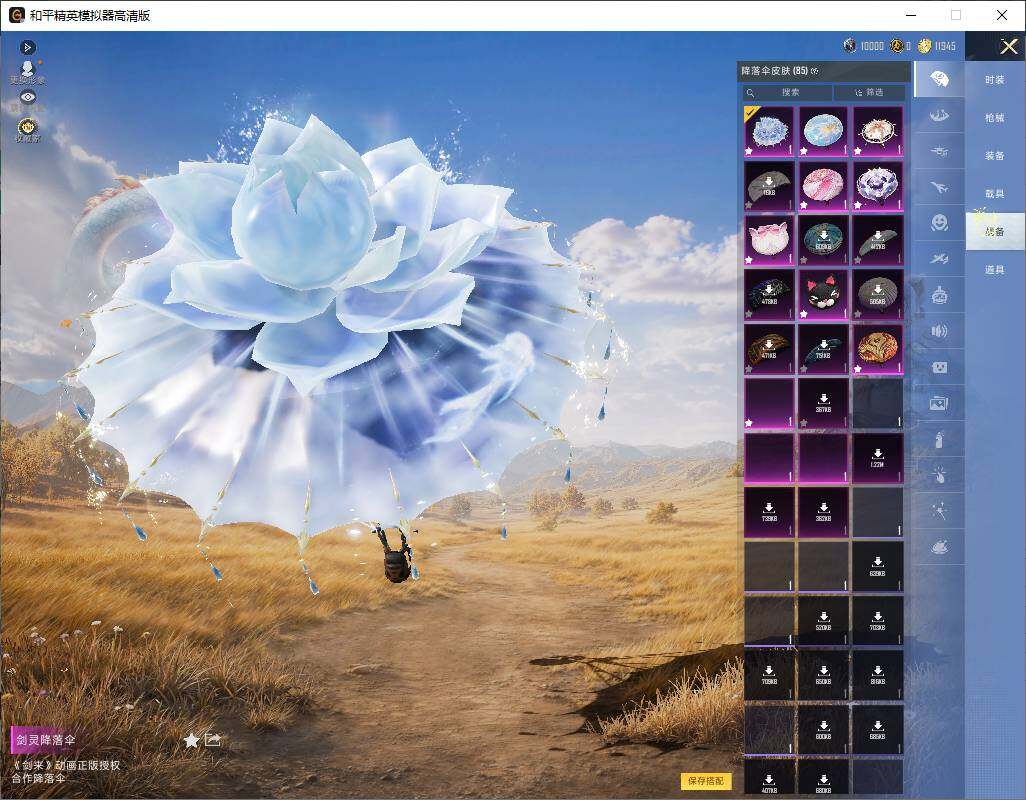Select the spray can category icon
The image size is (1026, 800).
tap(939, 440)
